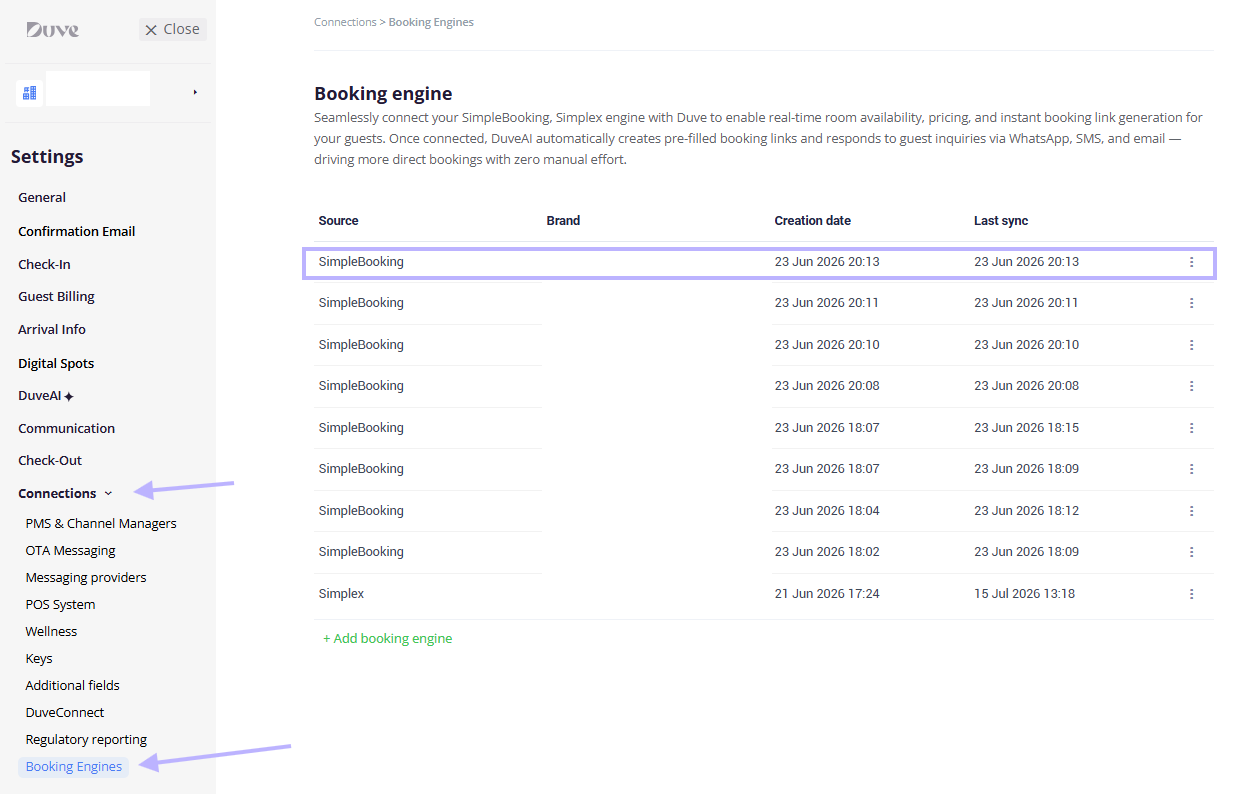Click the property building icon
Screen dimensions: 1253x794
point(29,92)
